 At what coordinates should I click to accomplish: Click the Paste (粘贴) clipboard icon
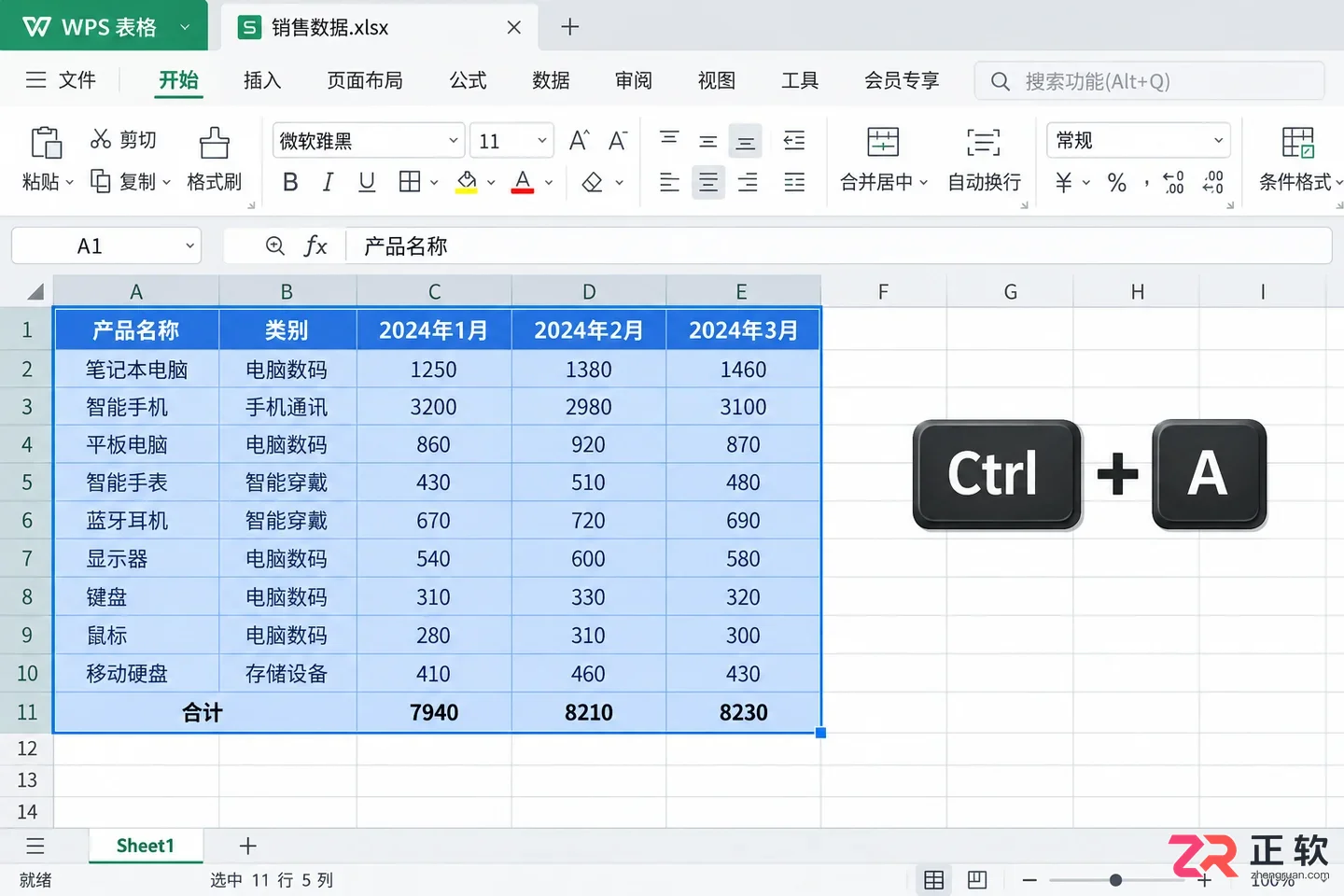(x=46, y=142)
